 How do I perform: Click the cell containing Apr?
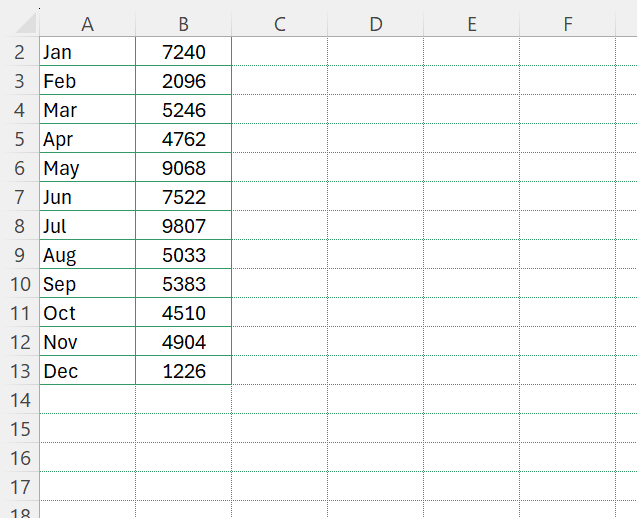pyautogui.click(x=88, y=139)
